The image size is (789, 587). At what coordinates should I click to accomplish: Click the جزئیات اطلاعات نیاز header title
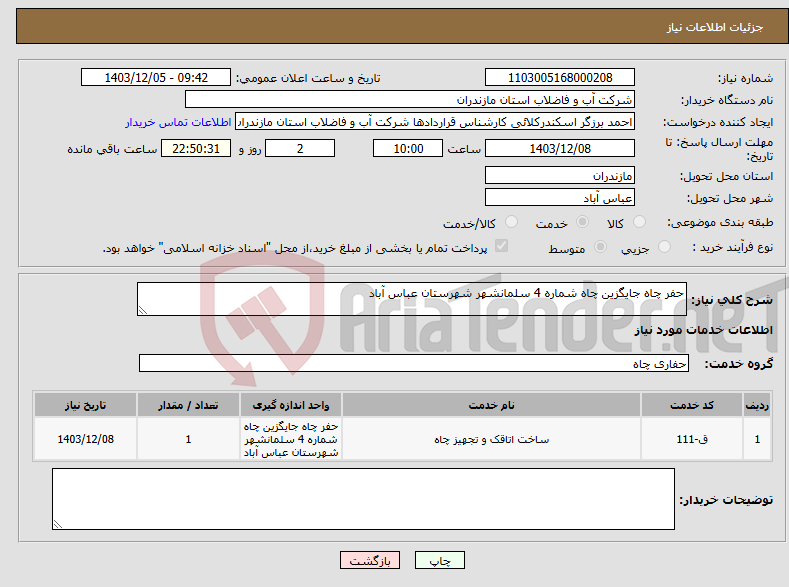[x=715, y=27]
